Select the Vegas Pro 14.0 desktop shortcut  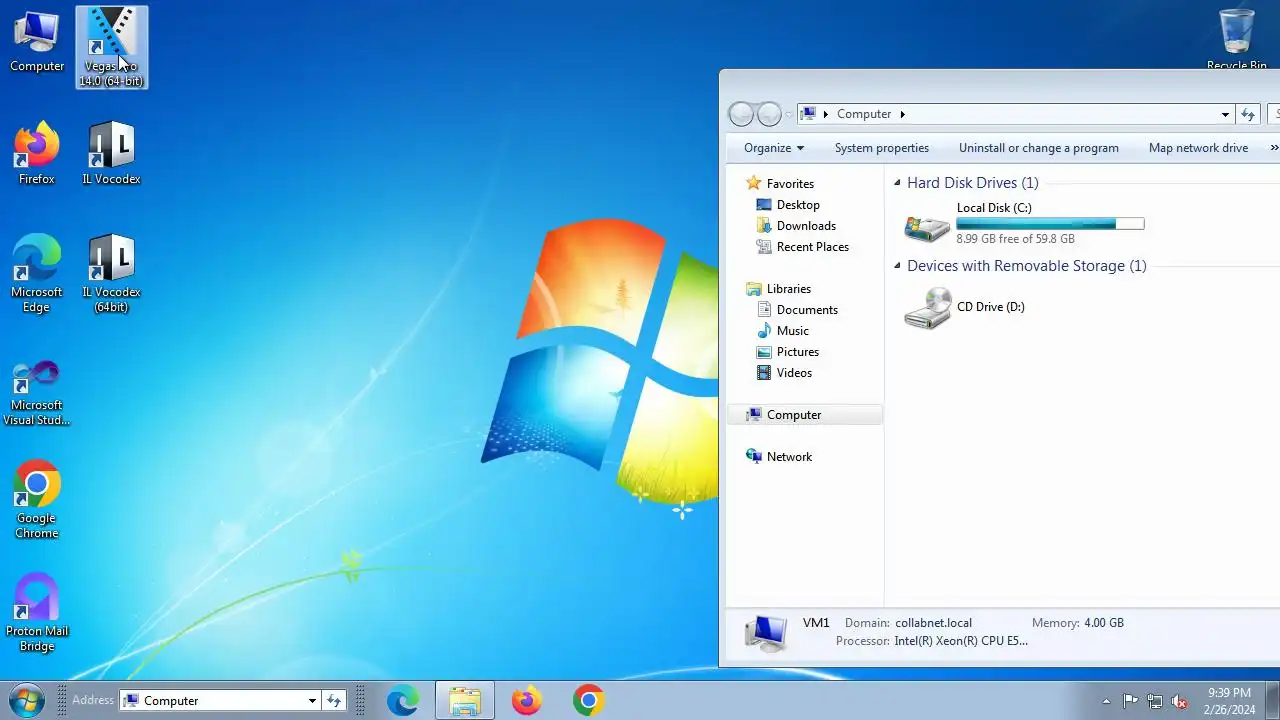tap(111, 47)
